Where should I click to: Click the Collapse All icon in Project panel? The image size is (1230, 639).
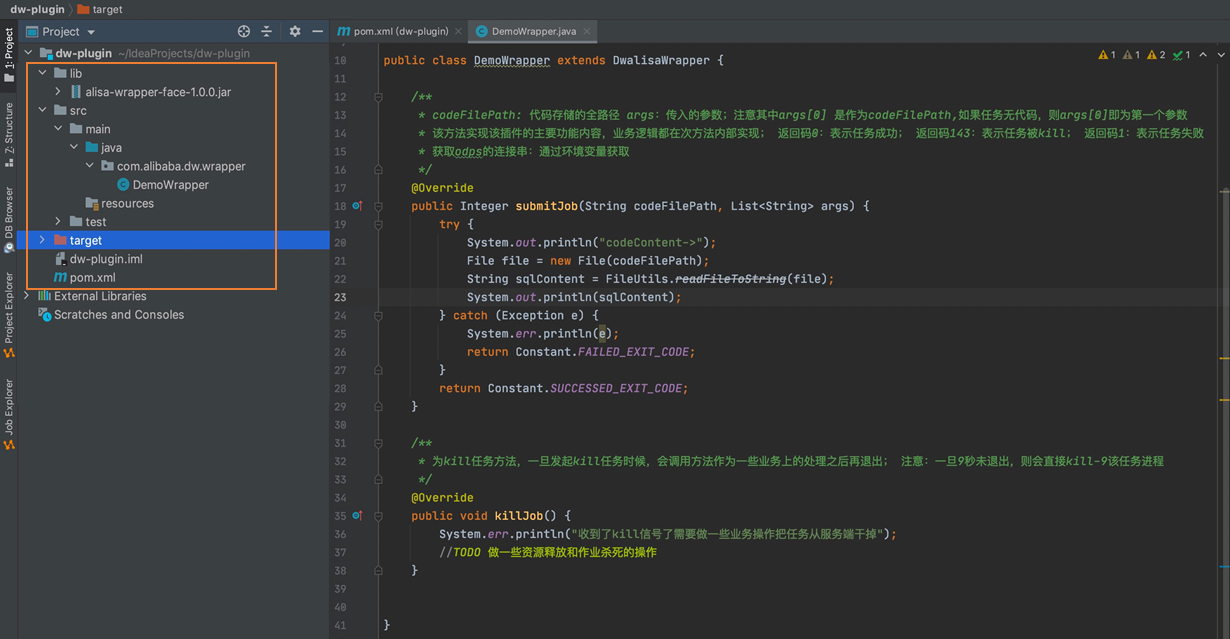[267, 31]
